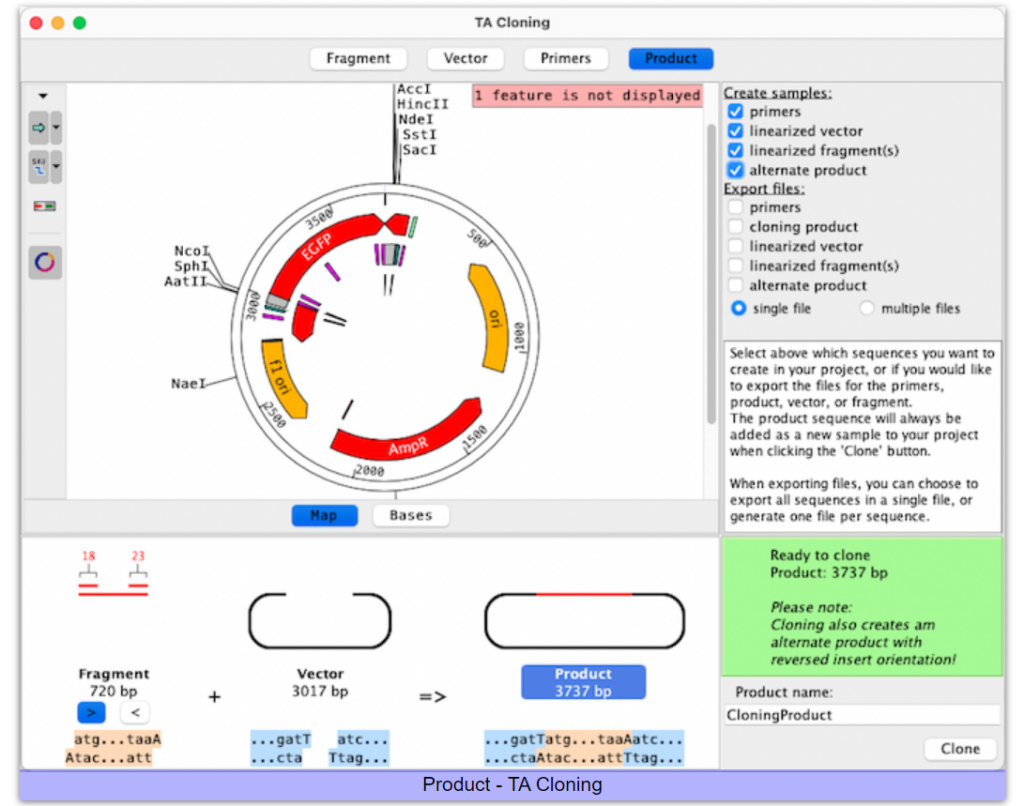Image resolution: width=1024 pixels, height=806 pixels.
Task: Switch to the Vector tab
Action: coord(465,59)
